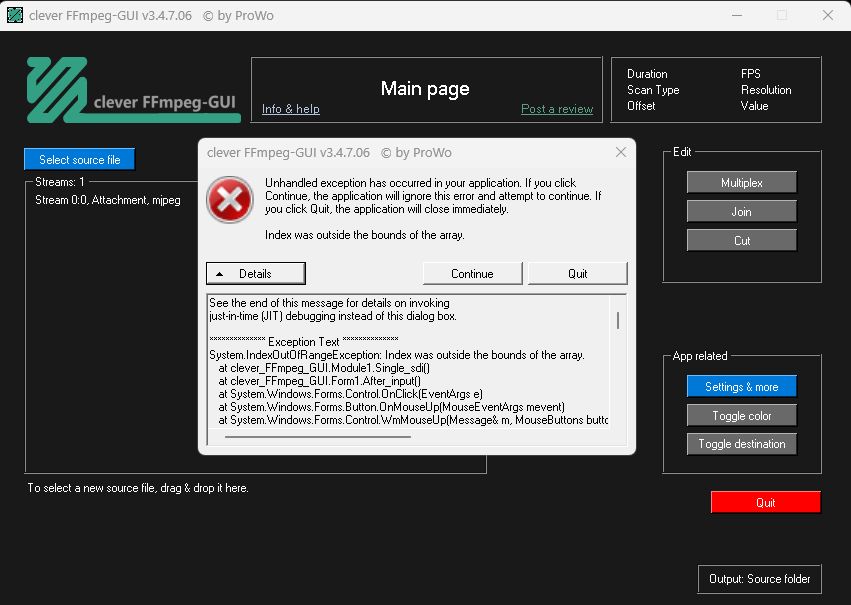Click the 'Index was outside the bounds' dialog message
The image size is (851, 605).
coord(365,235)
